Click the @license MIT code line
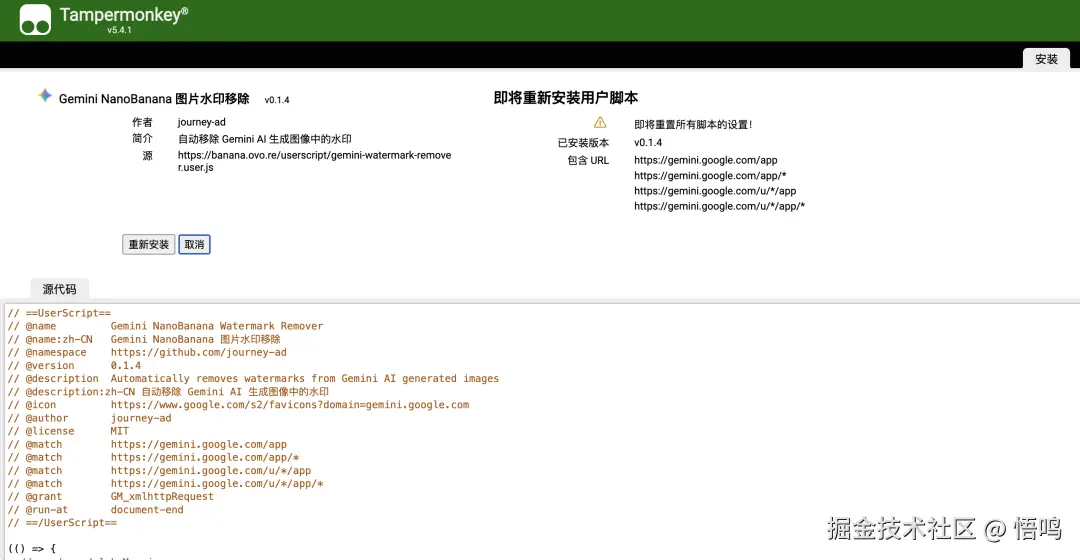 (68, 431)
